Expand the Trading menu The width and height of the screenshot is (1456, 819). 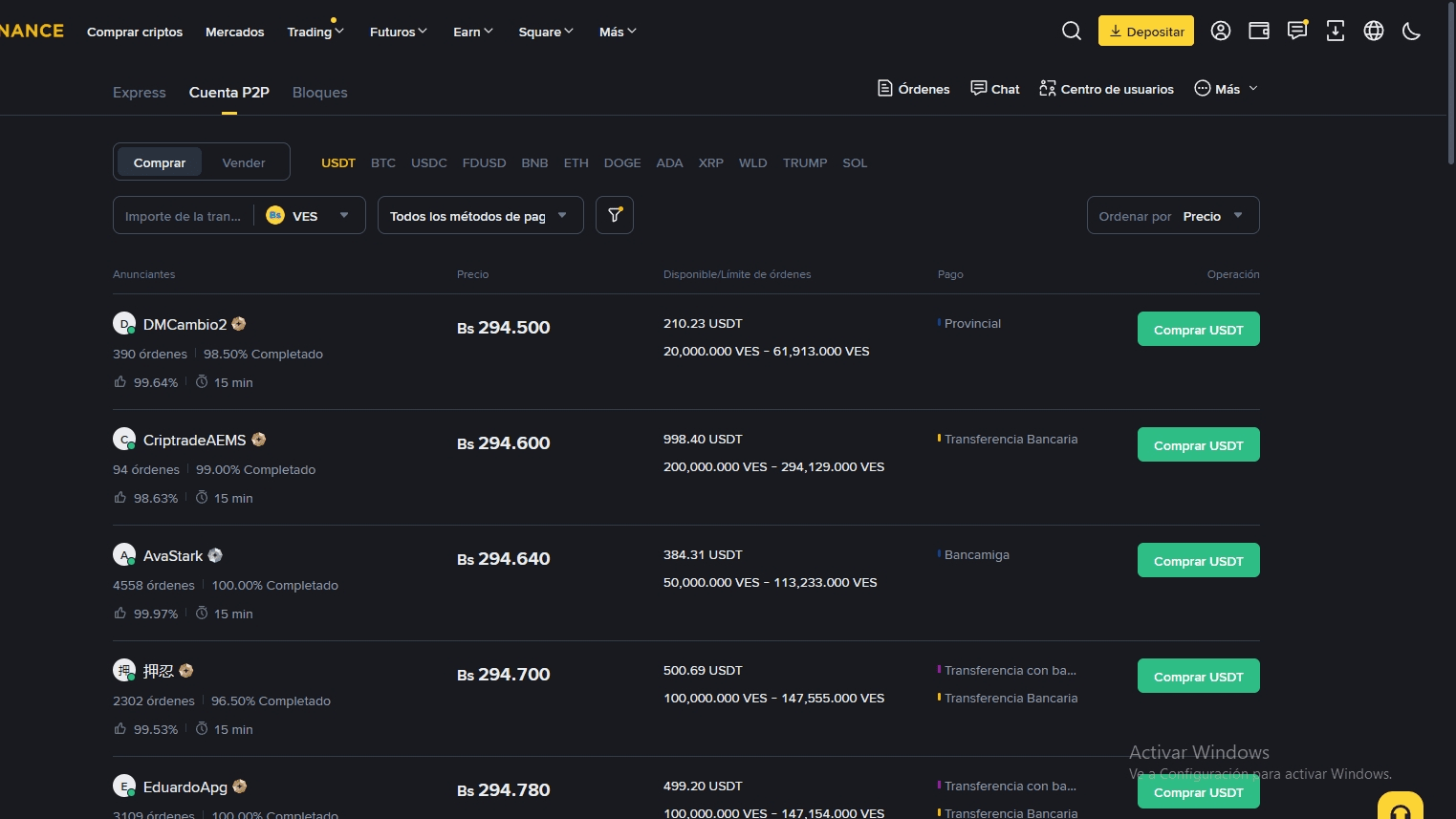315,32
